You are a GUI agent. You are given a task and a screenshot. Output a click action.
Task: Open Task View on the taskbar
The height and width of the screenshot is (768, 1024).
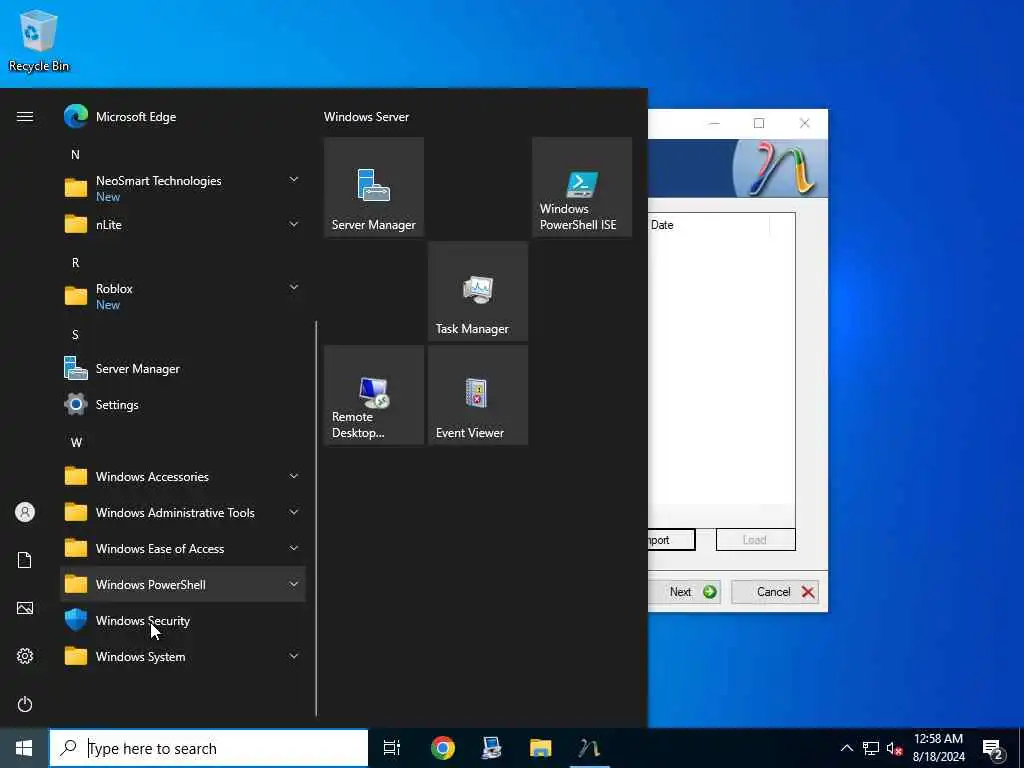[x=392, y=748]
